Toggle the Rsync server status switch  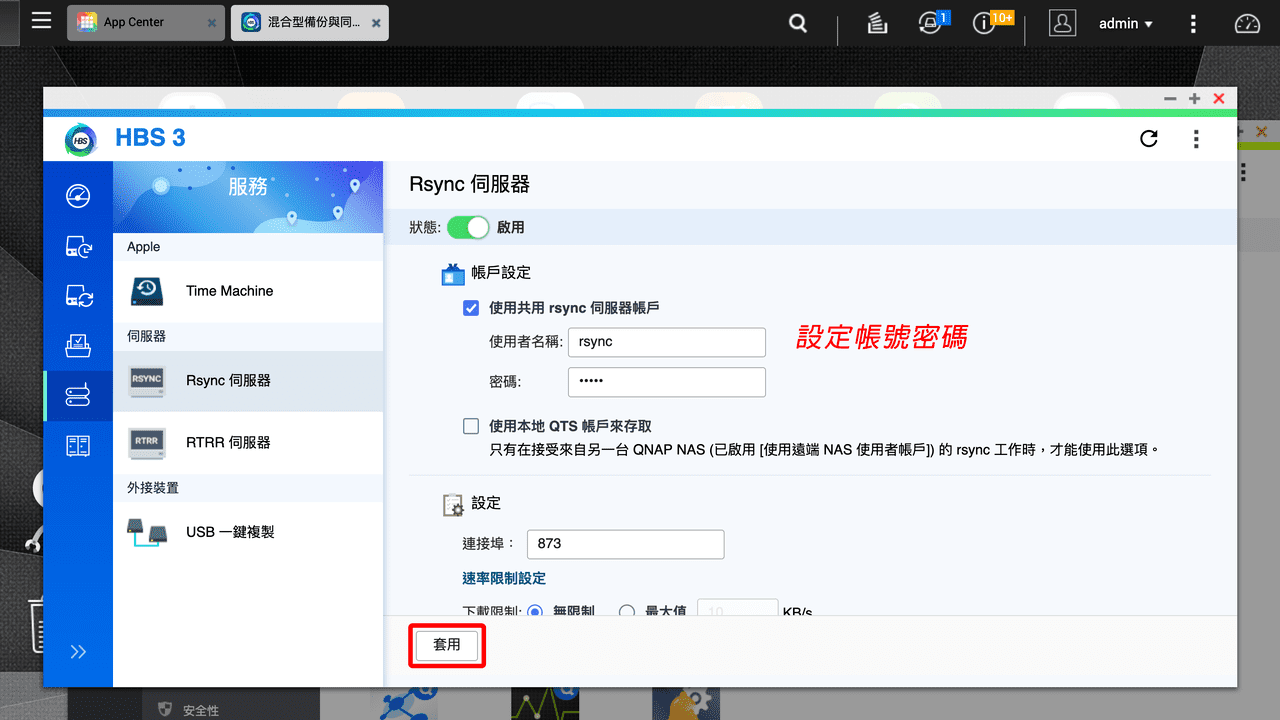pyautogui.click(x=468, y=227)
